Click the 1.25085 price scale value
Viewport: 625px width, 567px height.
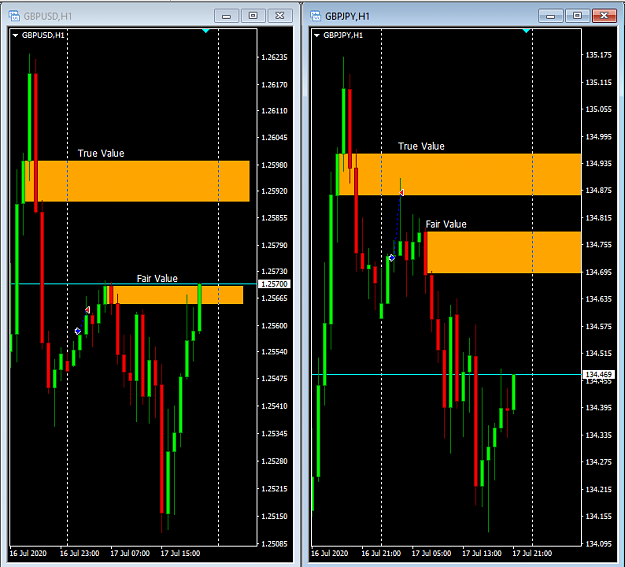(x=274, y=543)
